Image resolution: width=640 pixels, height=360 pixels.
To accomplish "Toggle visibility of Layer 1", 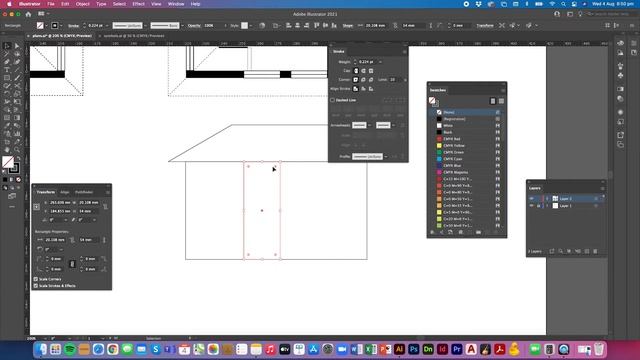I will (531, 206).
